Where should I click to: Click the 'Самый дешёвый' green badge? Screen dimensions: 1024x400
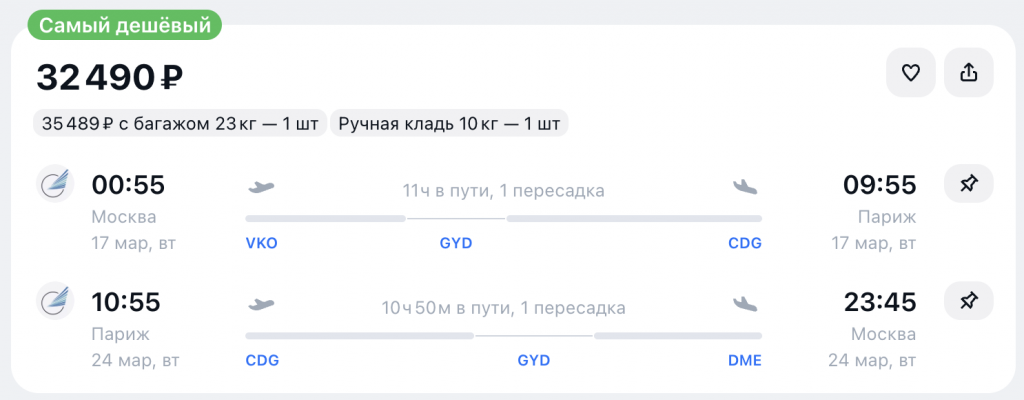tap(125, 26)
